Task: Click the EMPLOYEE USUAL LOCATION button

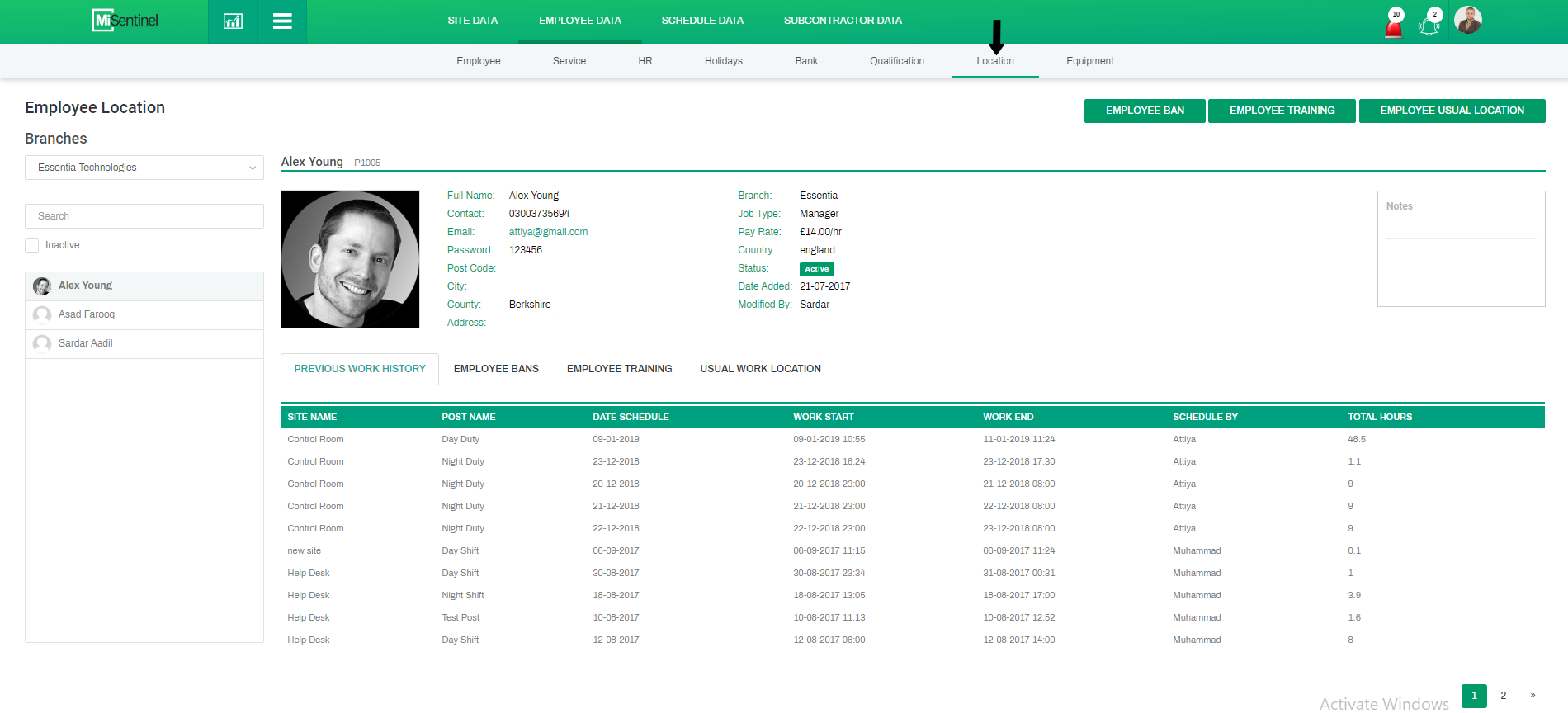Action: coord(1452,111)
